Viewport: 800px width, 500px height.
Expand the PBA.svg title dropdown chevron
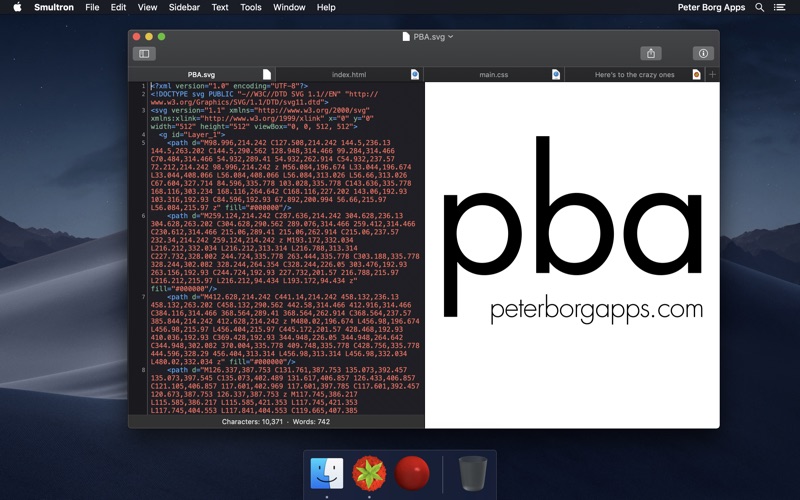click(451, 37)
